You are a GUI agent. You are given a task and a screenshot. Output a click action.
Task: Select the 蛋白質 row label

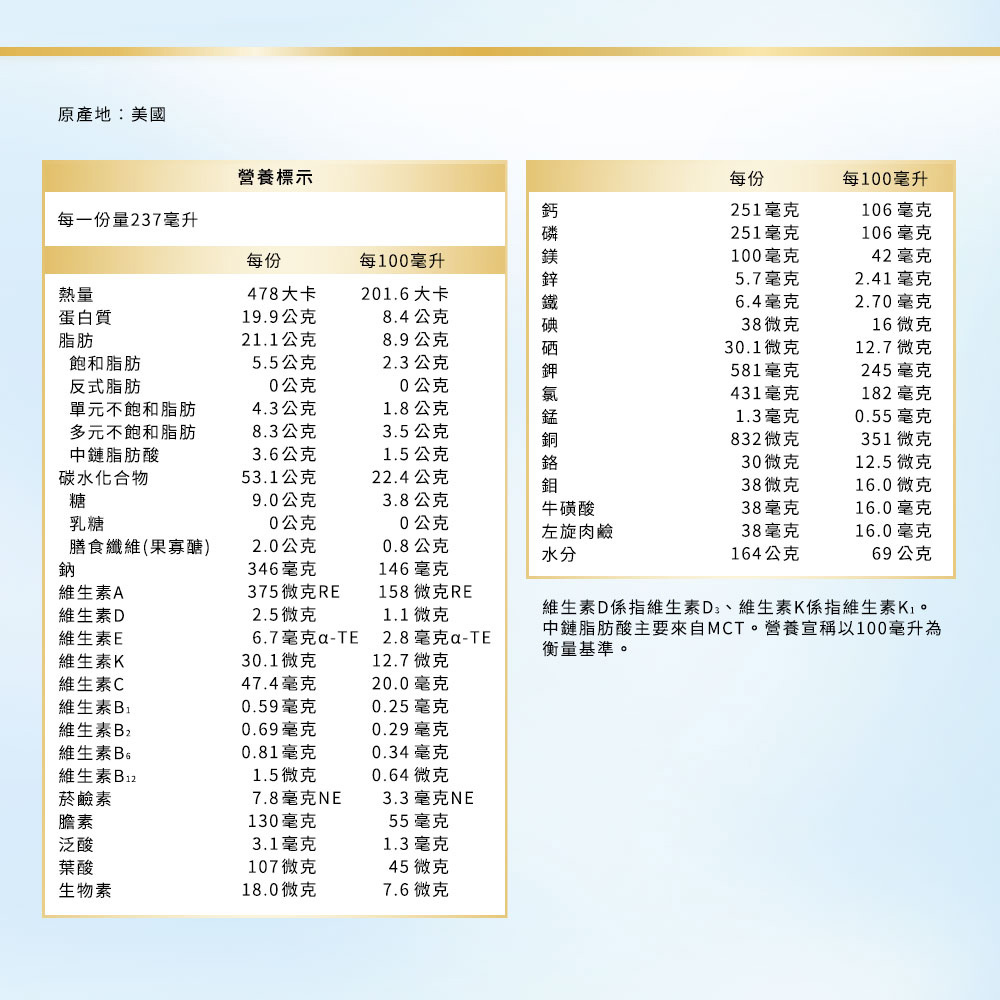tap(85, 317)
